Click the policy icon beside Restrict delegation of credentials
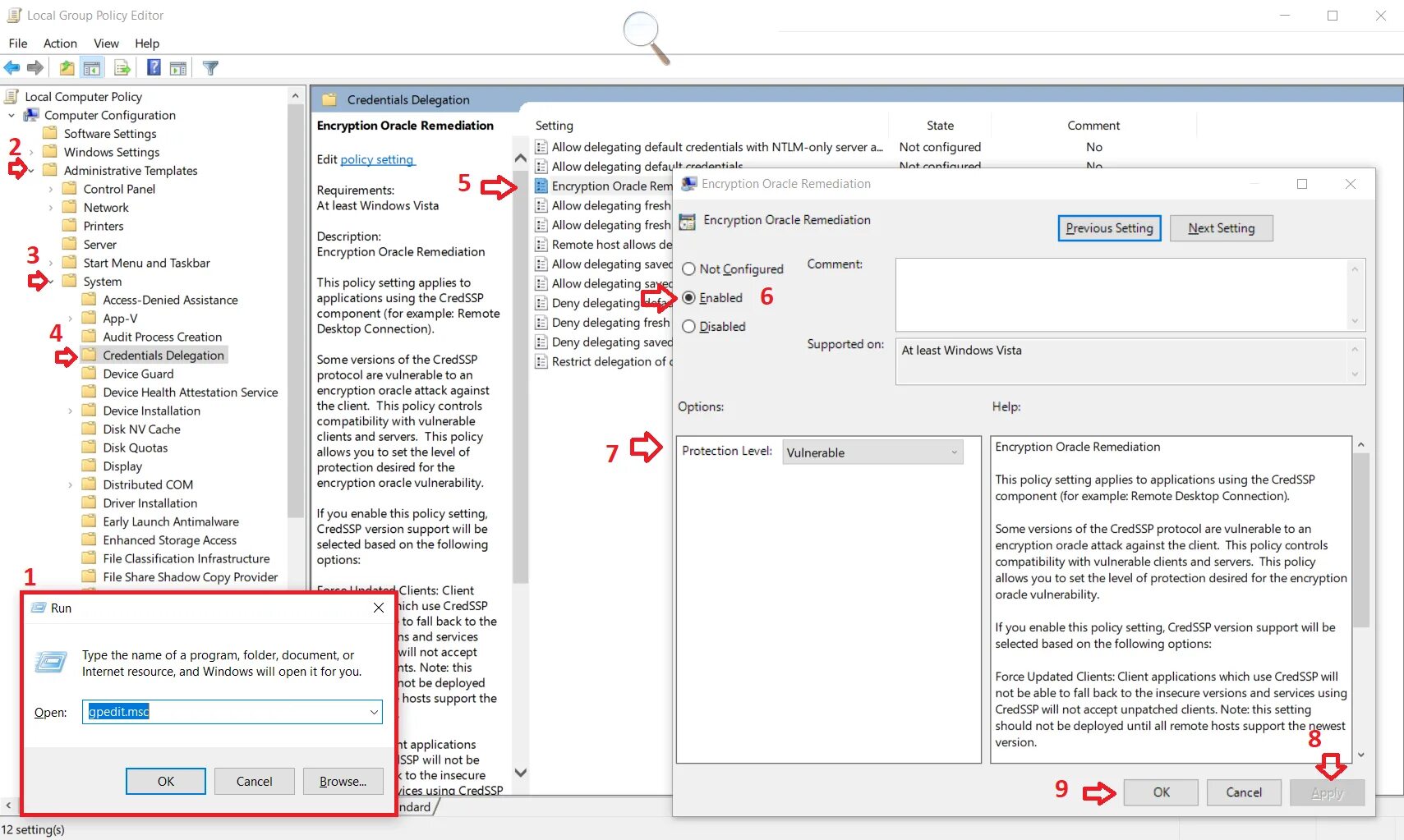This screenshot has height=840, width=1404. (x=541, y=361)
